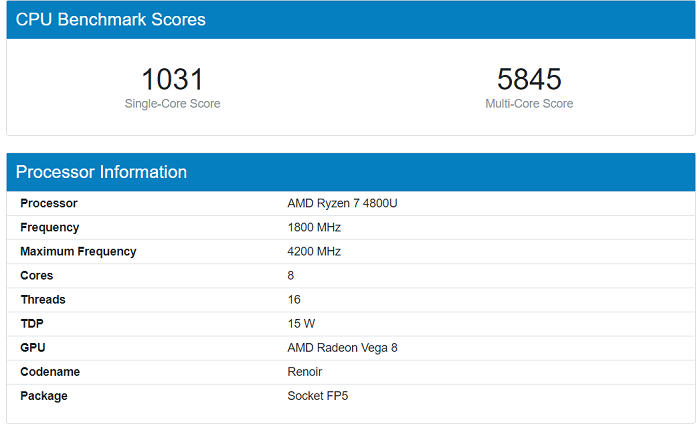Viewport: 700px width, 424px height.
Task: Click the Socket FP5 package value
Action: (x=318, y=396)
